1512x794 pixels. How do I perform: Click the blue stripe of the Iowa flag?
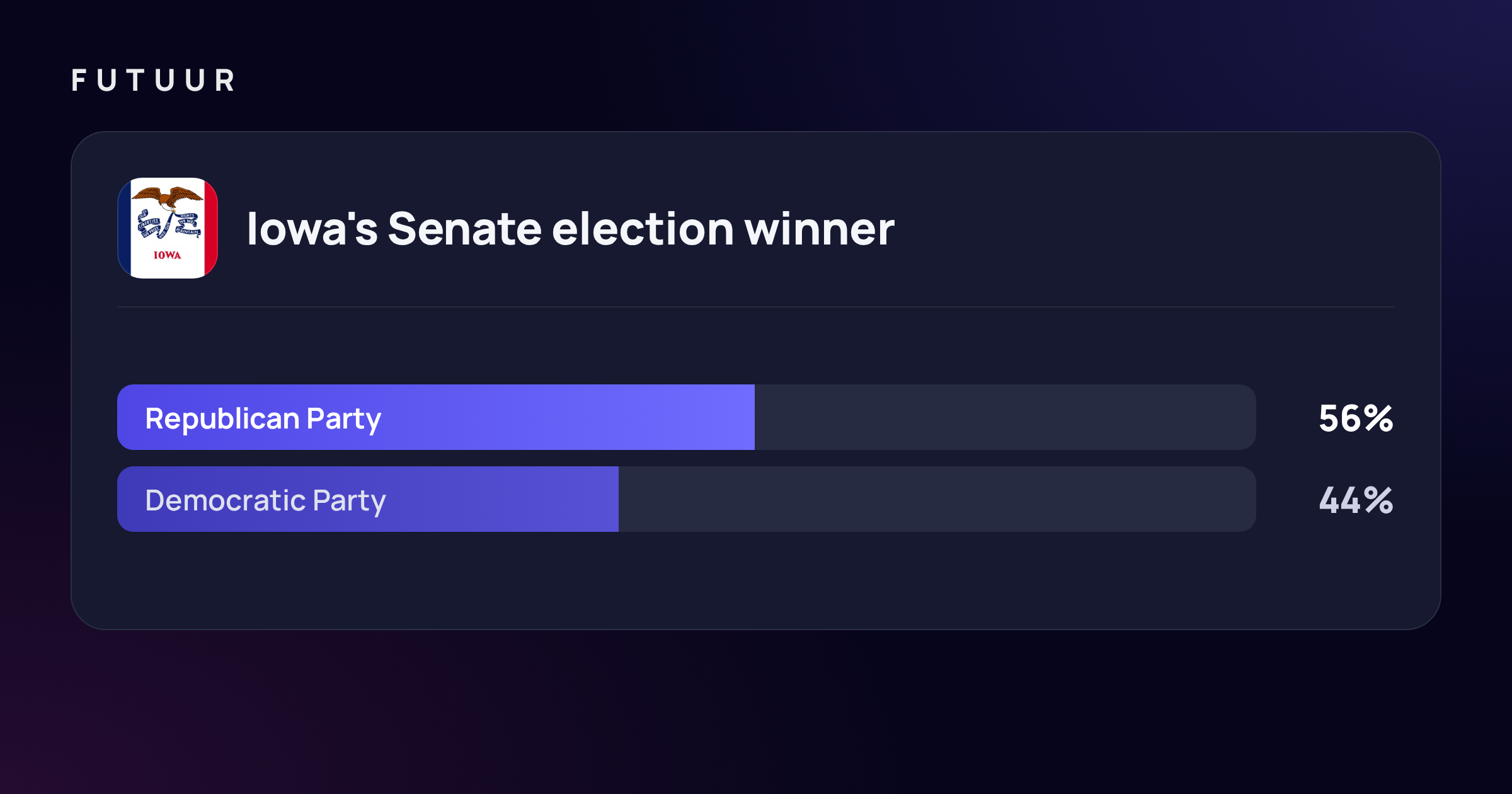tap(124, 228)
